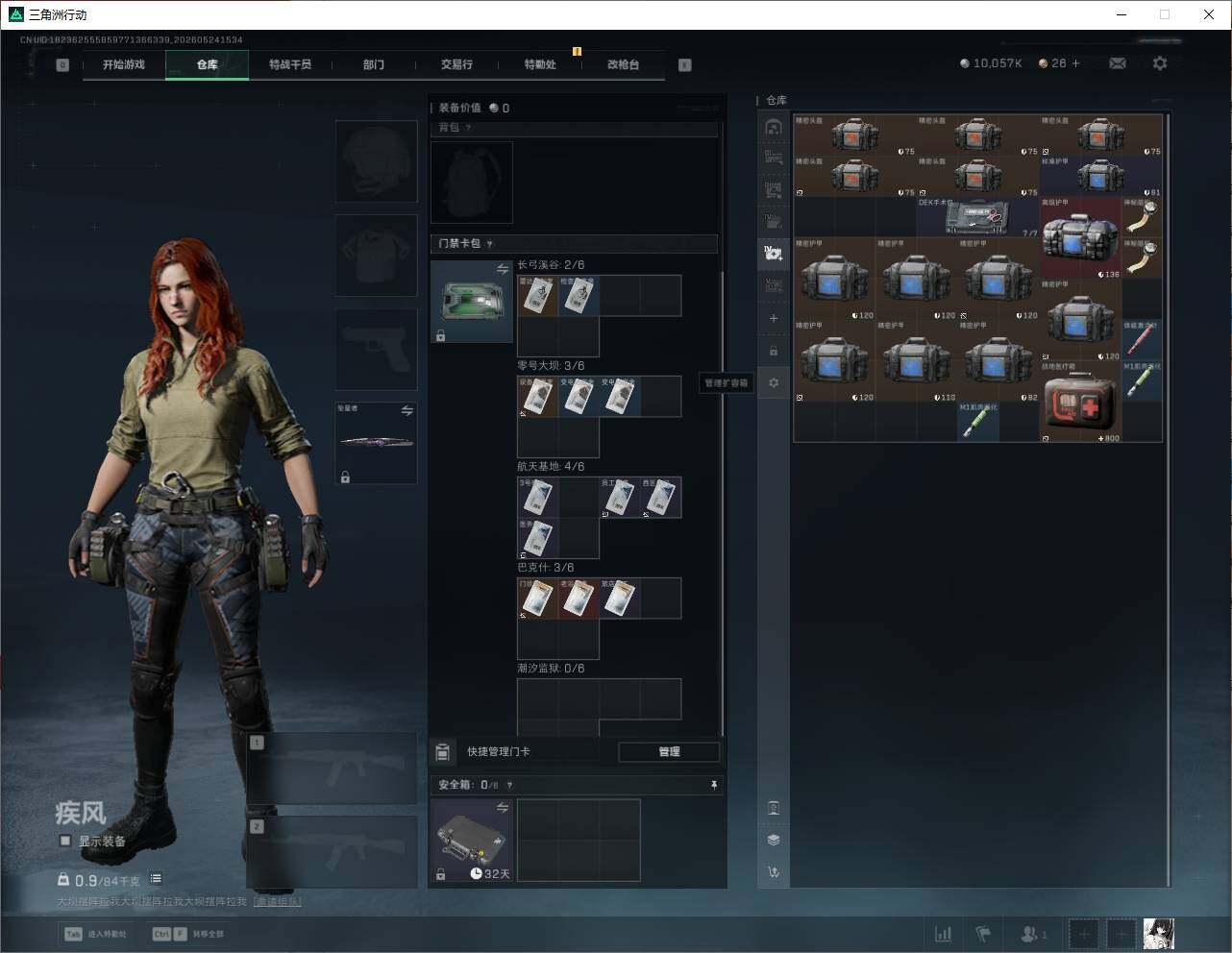
Task: Click the storage organize icon near sidebar bottom
Action: [774, 808]
